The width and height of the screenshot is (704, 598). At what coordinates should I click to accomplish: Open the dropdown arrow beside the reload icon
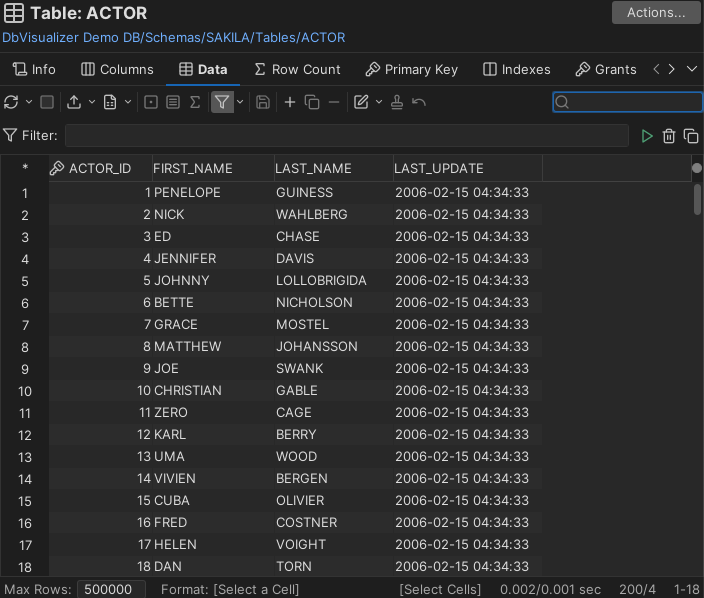pyautogui.click(x=28, y=102)
